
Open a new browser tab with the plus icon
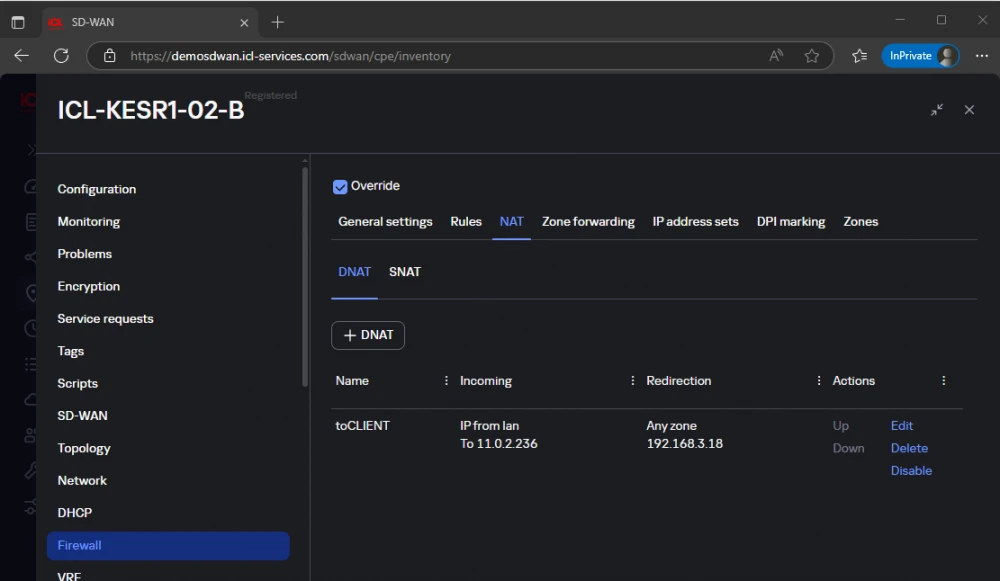click(278, 21)
